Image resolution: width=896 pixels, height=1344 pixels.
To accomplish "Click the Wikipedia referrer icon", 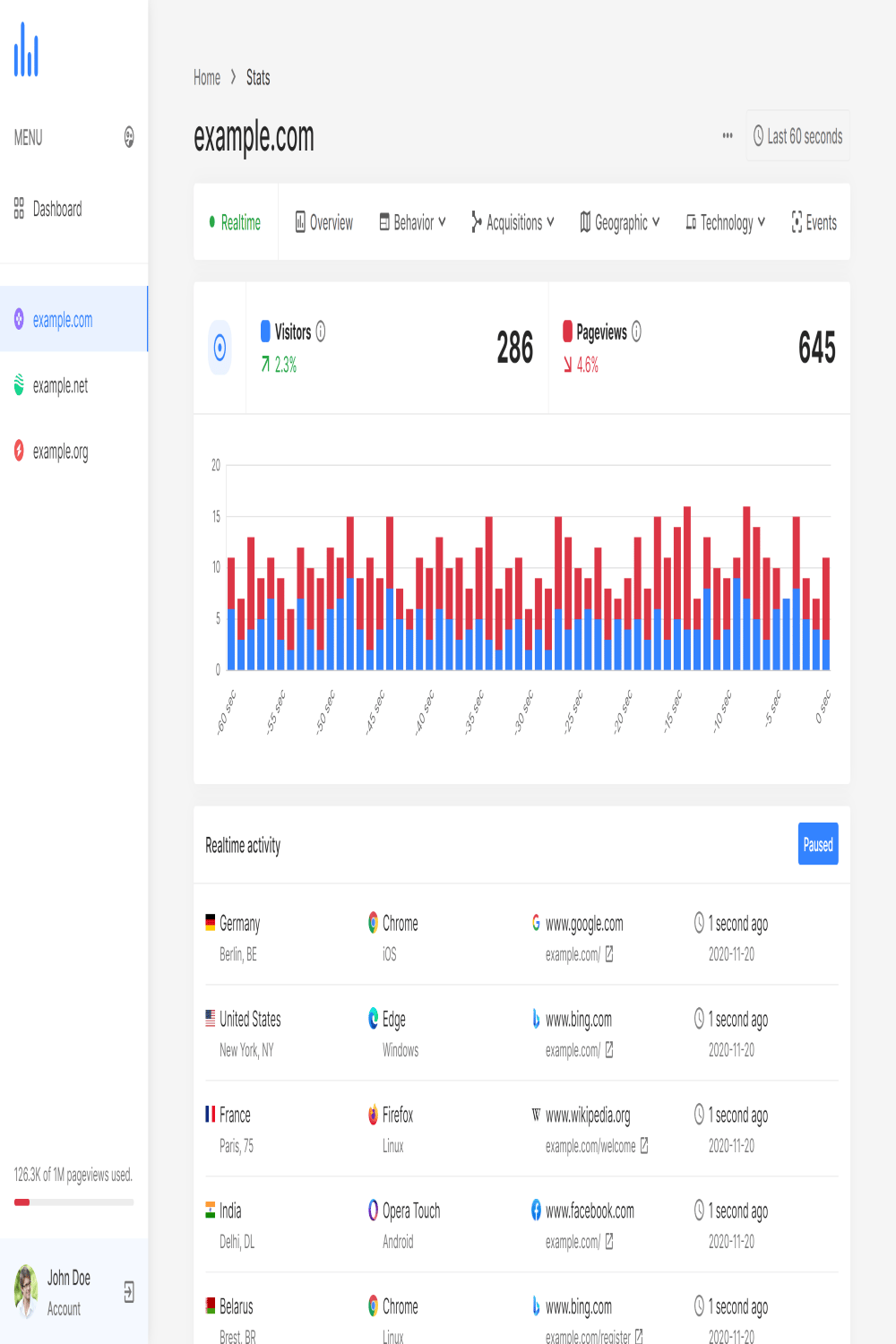I will (537, 1115).
